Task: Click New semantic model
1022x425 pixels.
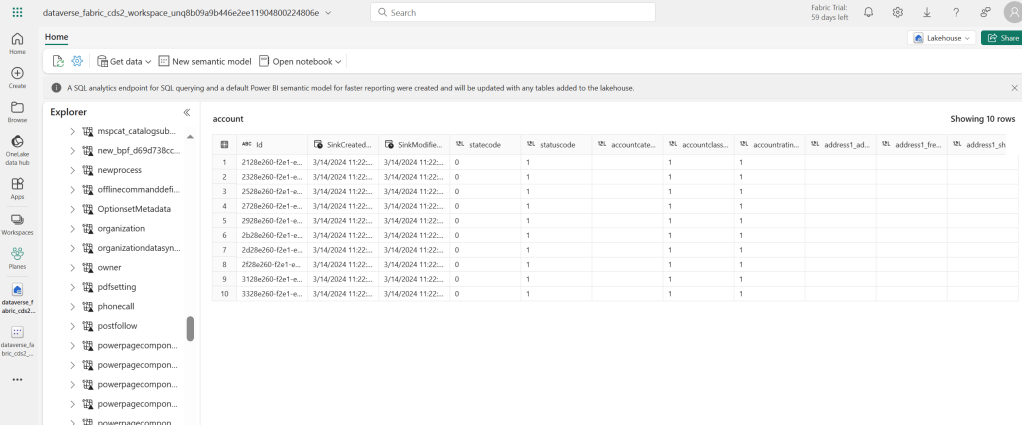Action: (x=205, y=61)
